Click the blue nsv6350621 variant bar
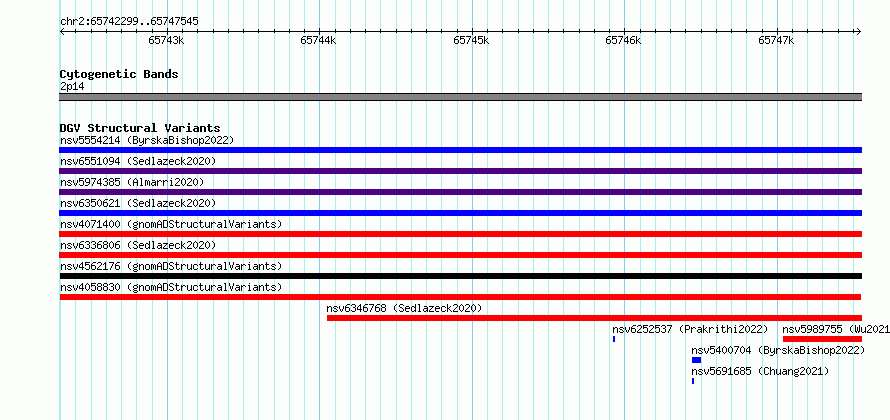 pyautogui.click(x=461, y=213)
